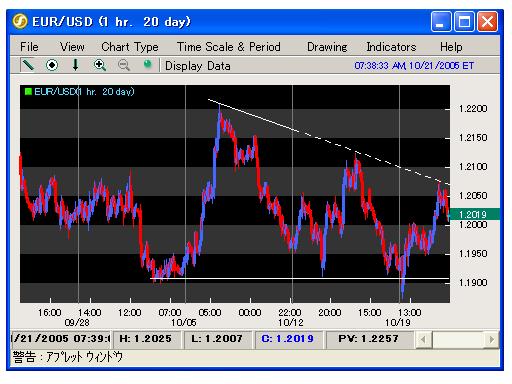Minimize the EUR/USD chart window
512x384 pixels.
pos(441,22)
